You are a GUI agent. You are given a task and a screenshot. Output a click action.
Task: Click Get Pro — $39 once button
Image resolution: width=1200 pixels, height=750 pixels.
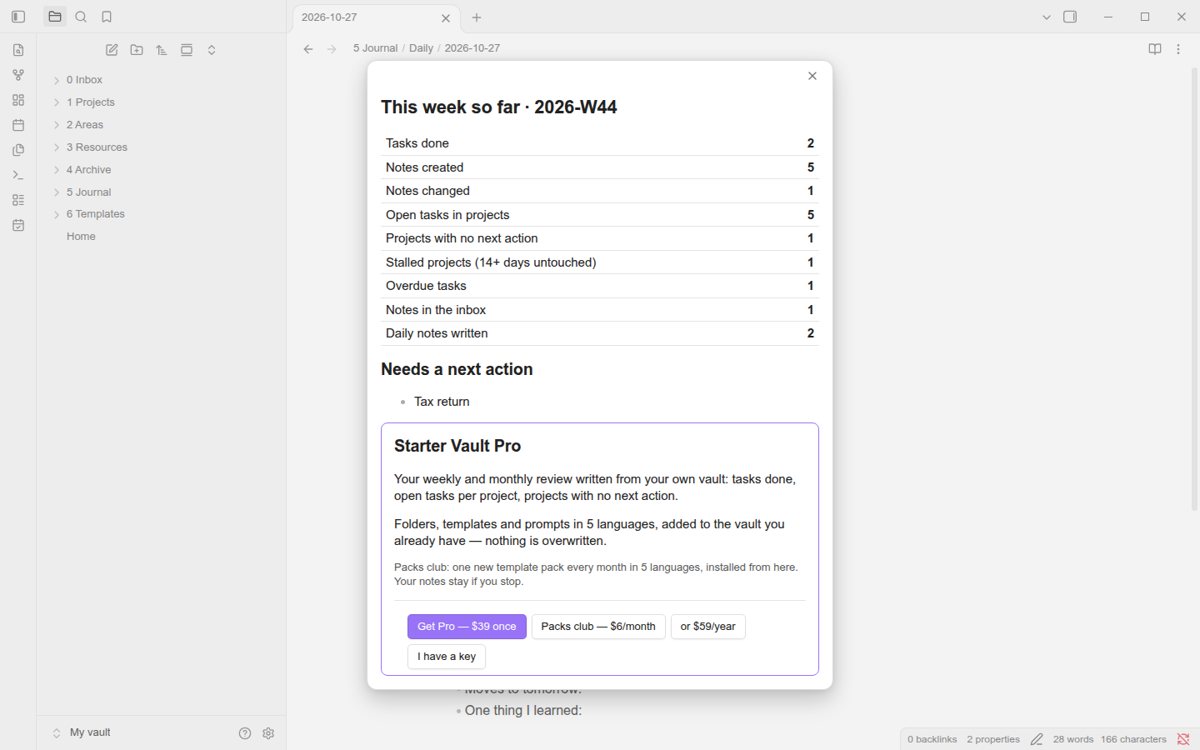point(467,627)
